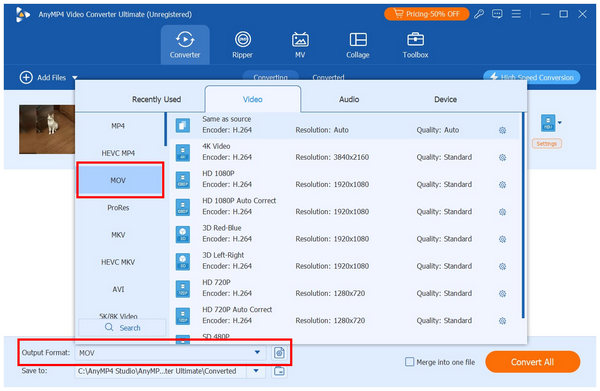
Task: Click the Same as source format icon
Action: tap(183, 125)
